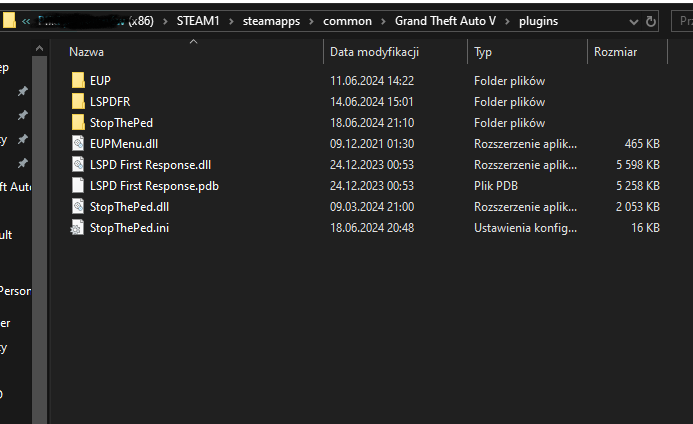Refresh the current folder view

(x=652, y=20)
